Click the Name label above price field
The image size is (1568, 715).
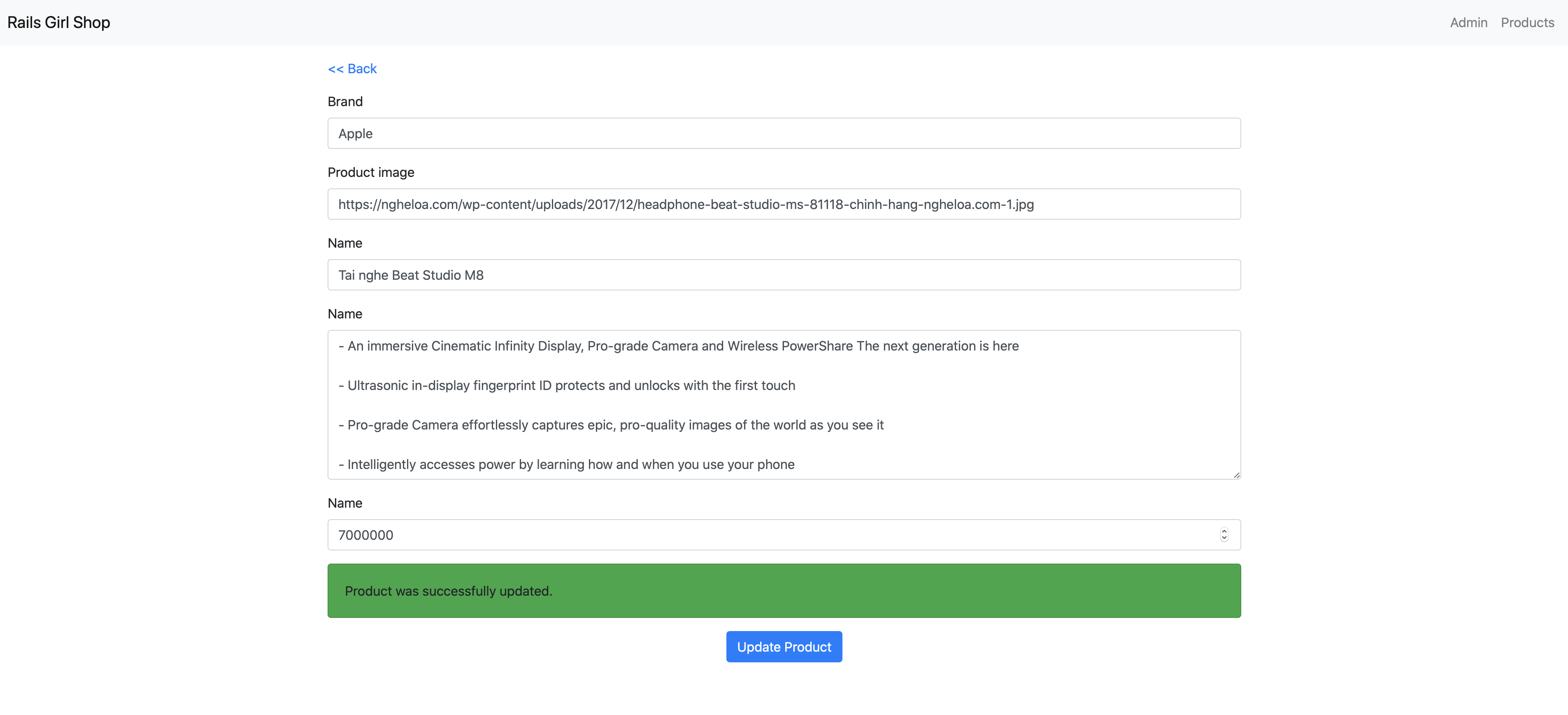tap(344, 503)
